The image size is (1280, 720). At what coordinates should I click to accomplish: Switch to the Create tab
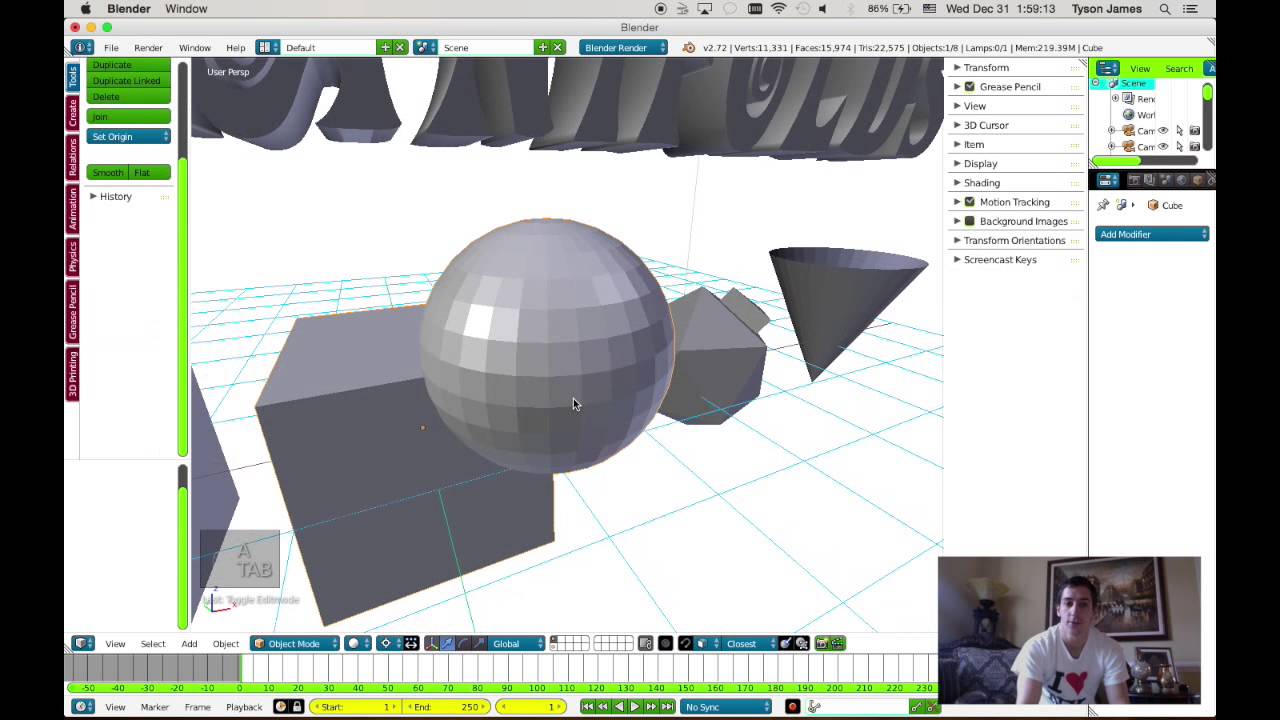(73, 113)
